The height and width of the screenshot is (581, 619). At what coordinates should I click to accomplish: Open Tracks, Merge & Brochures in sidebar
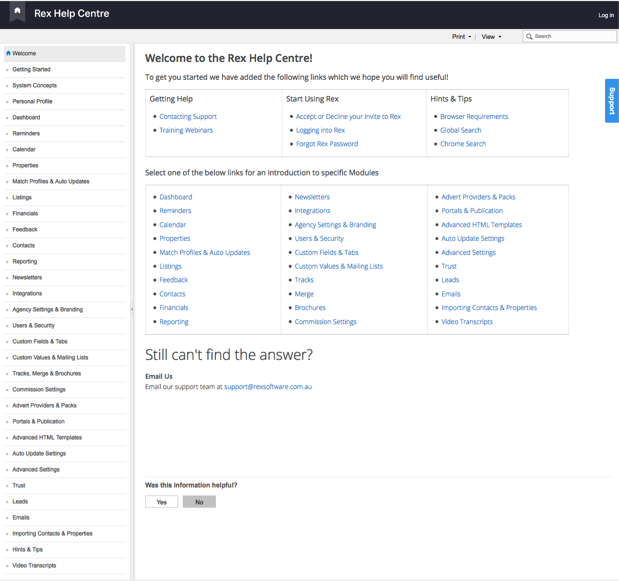coord(46,373)
